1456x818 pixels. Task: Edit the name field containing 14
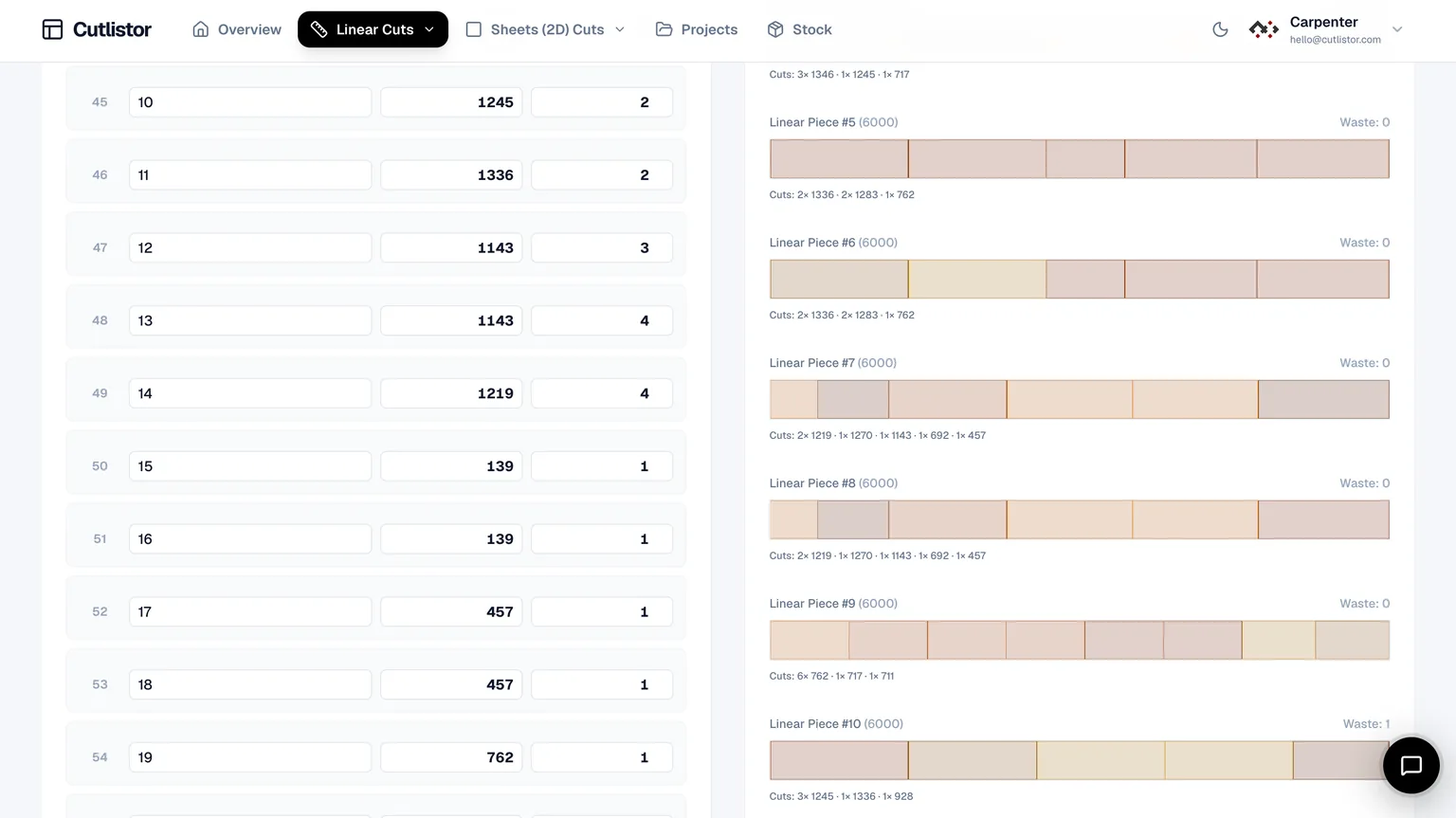pyautogui.click(x=250, y=393)
